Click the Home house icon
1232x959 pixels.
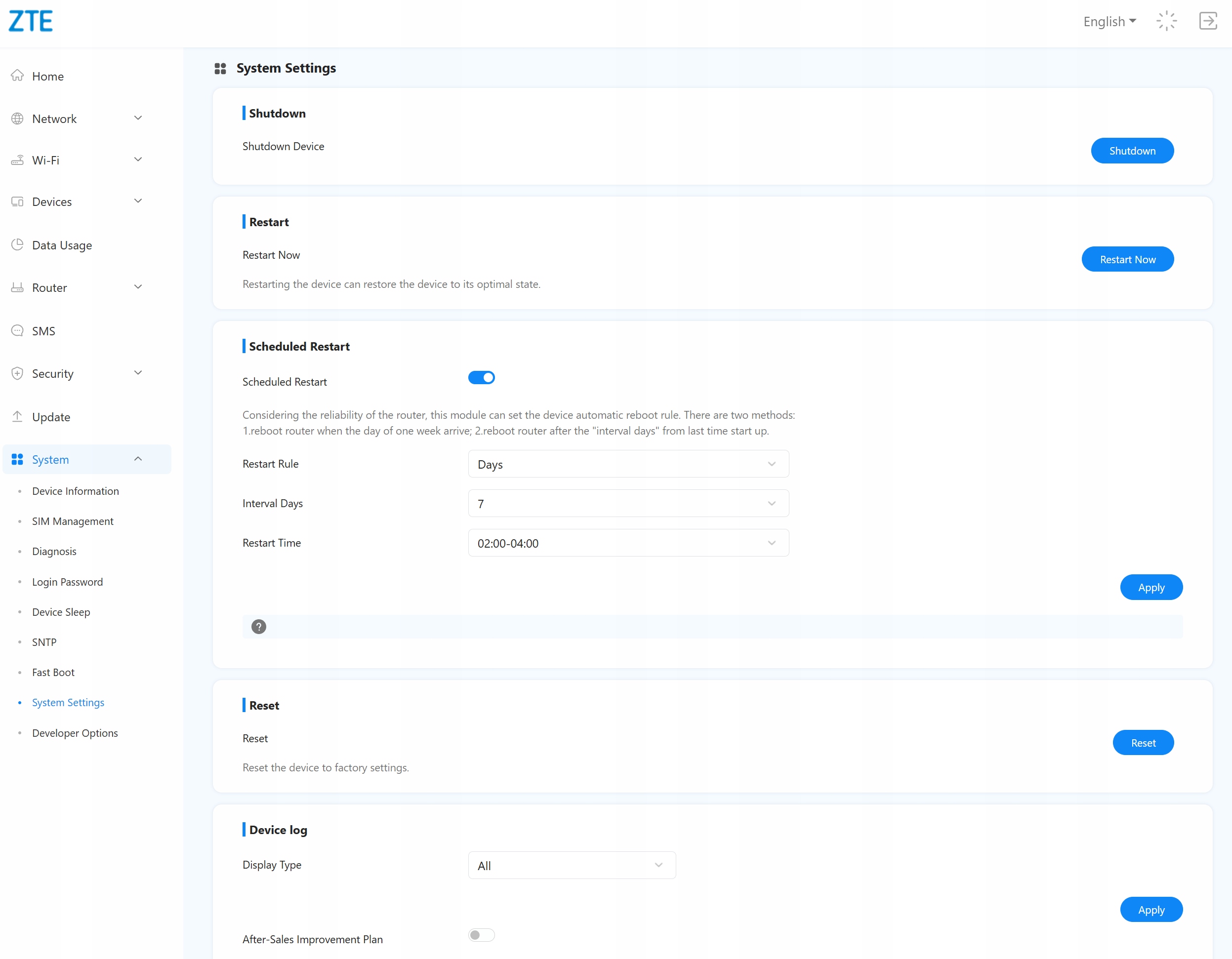[17, 76]
